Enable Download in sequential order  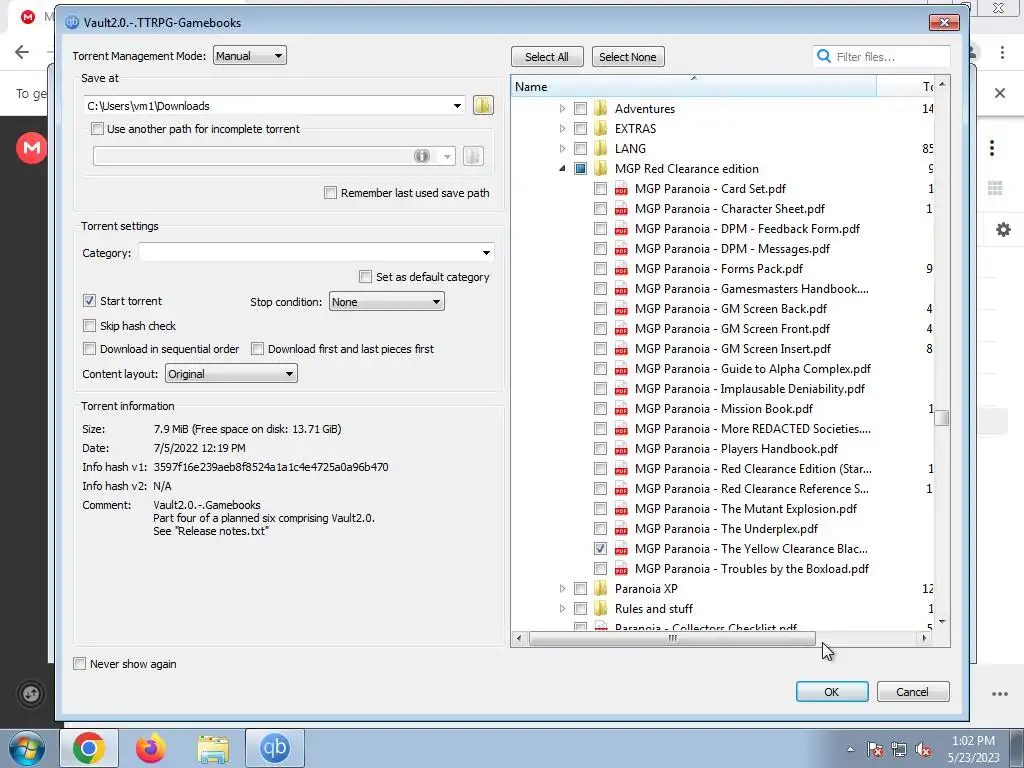coord(89,349)
